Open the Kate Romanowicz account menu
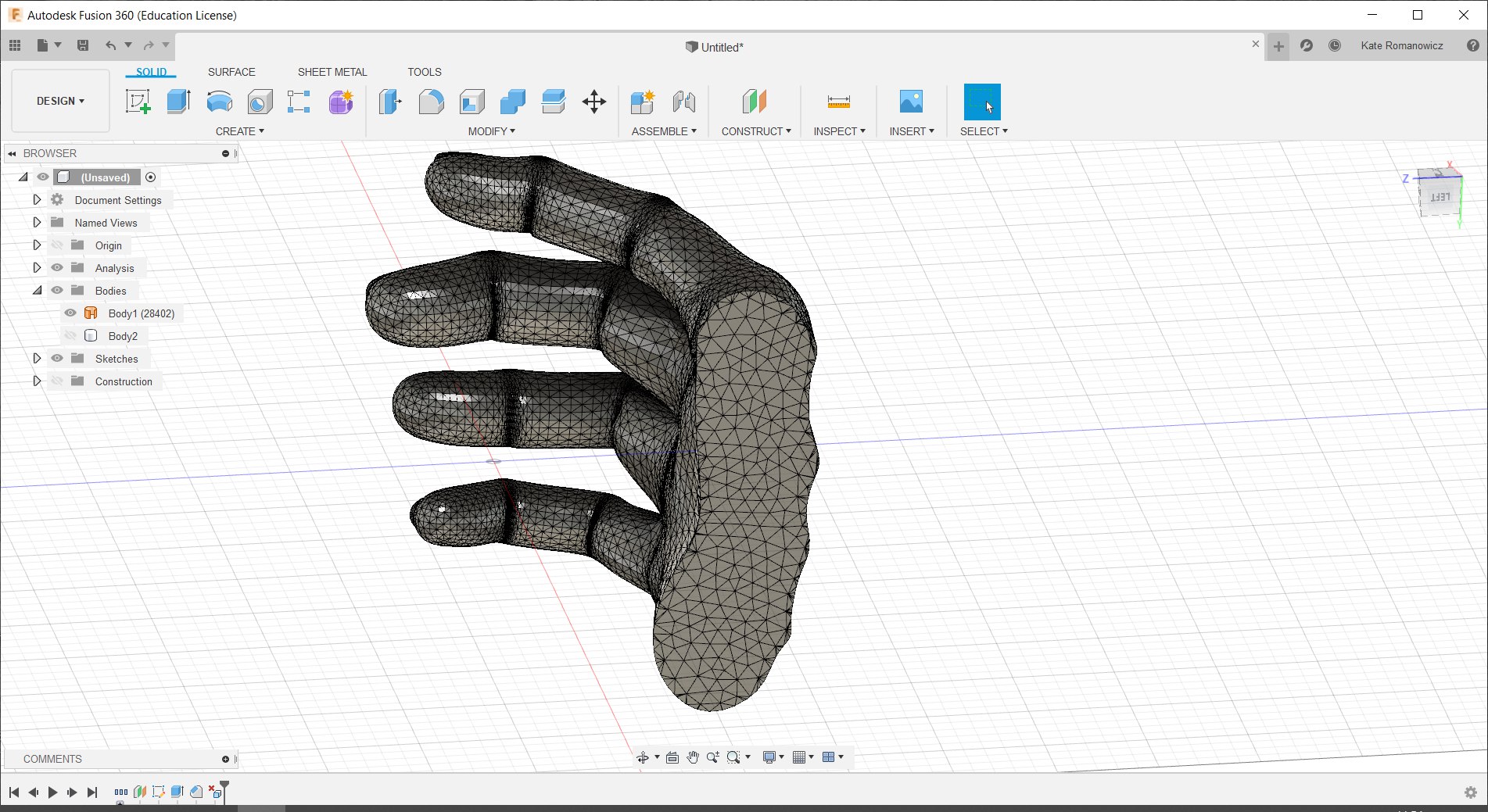Viewport: 1488px width, 812px height. (1402, 45)
